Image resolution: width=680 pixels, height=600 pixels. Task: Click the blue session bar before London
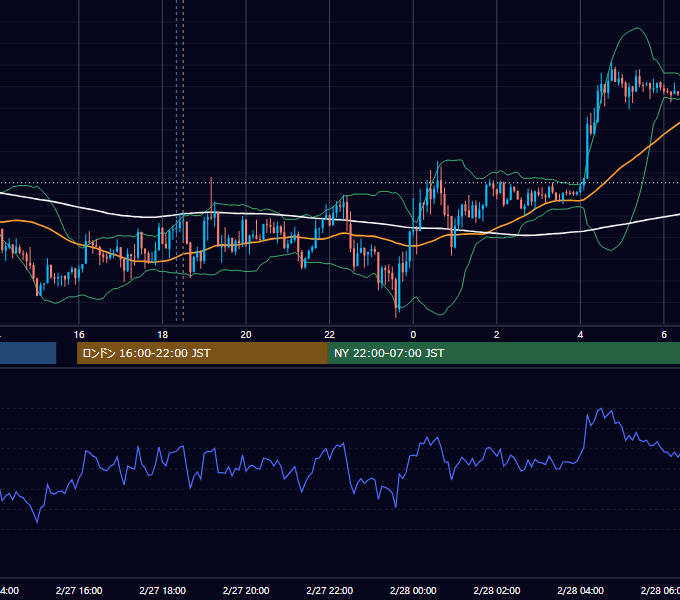point(28,353)
